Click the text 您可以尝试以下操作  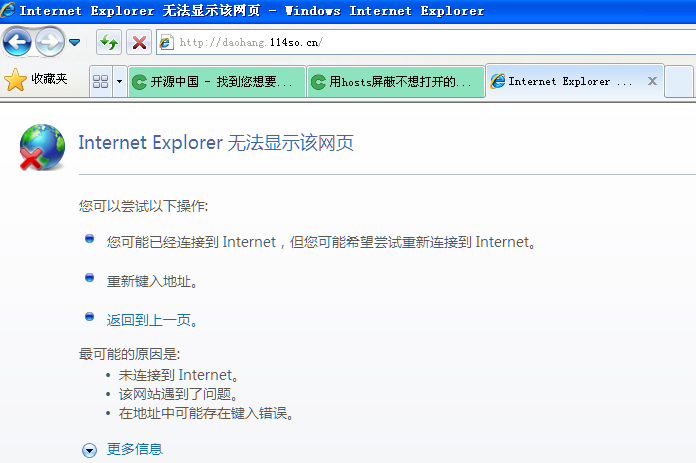[x=143, y=206]
